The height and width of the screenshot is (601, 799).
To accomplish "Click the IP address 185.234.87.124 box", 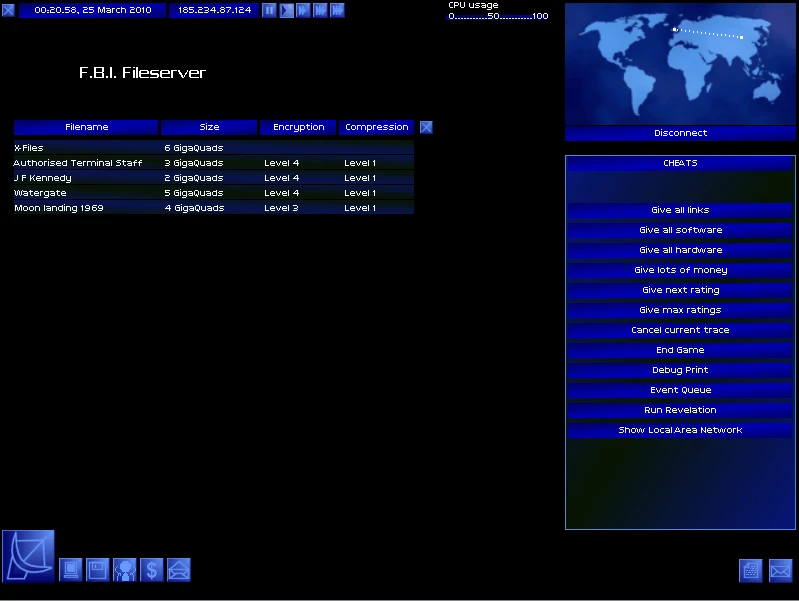I will click(x=215, y=10).
